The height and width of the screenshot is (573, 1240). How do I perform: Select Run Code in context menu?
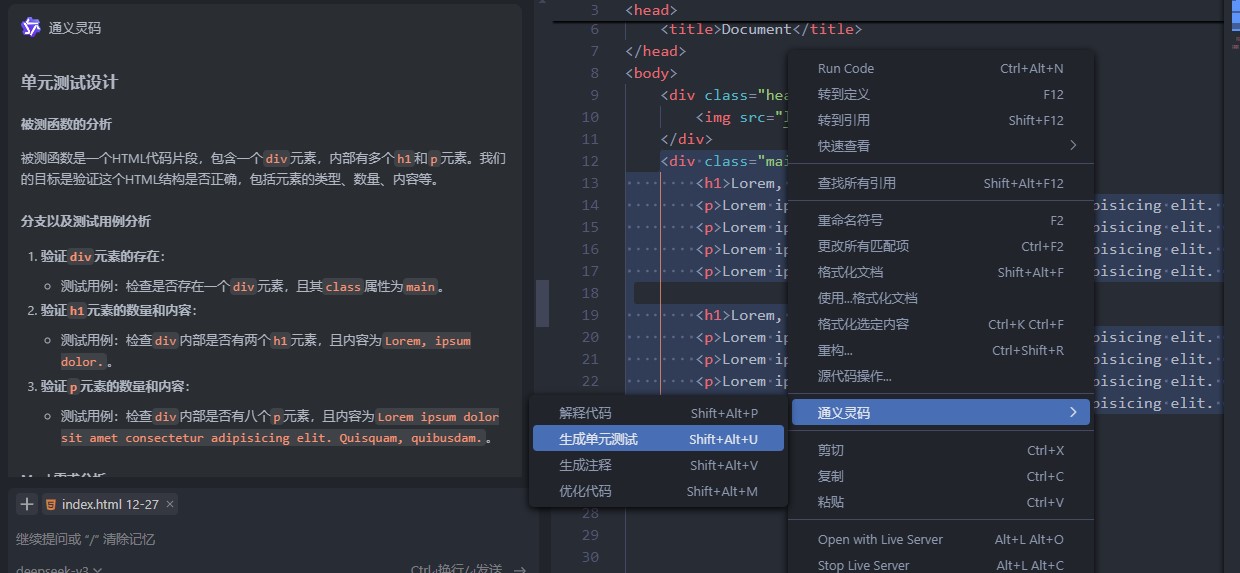941,69
